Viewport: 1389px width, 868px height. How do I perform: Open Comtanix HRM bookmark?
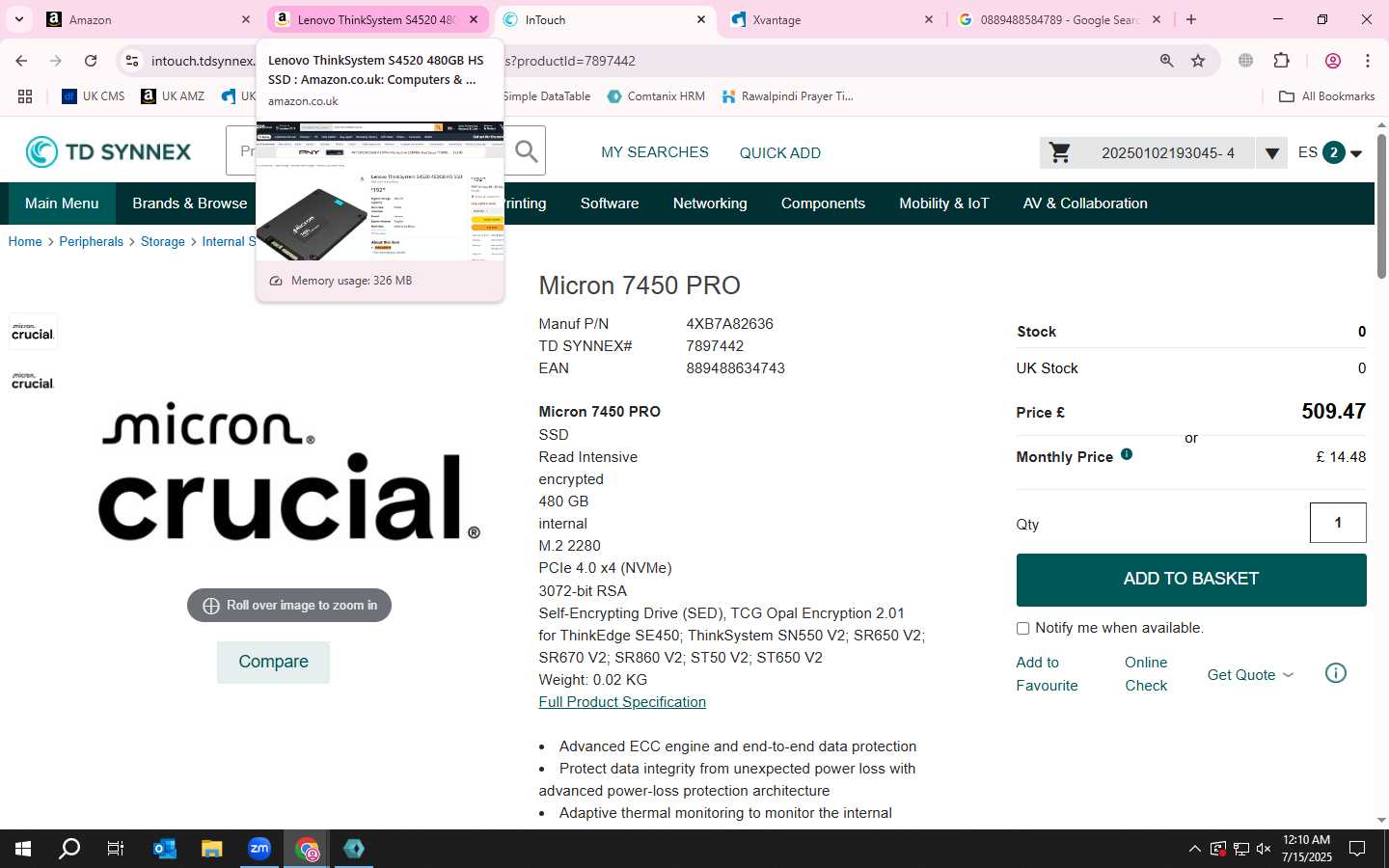656,96
